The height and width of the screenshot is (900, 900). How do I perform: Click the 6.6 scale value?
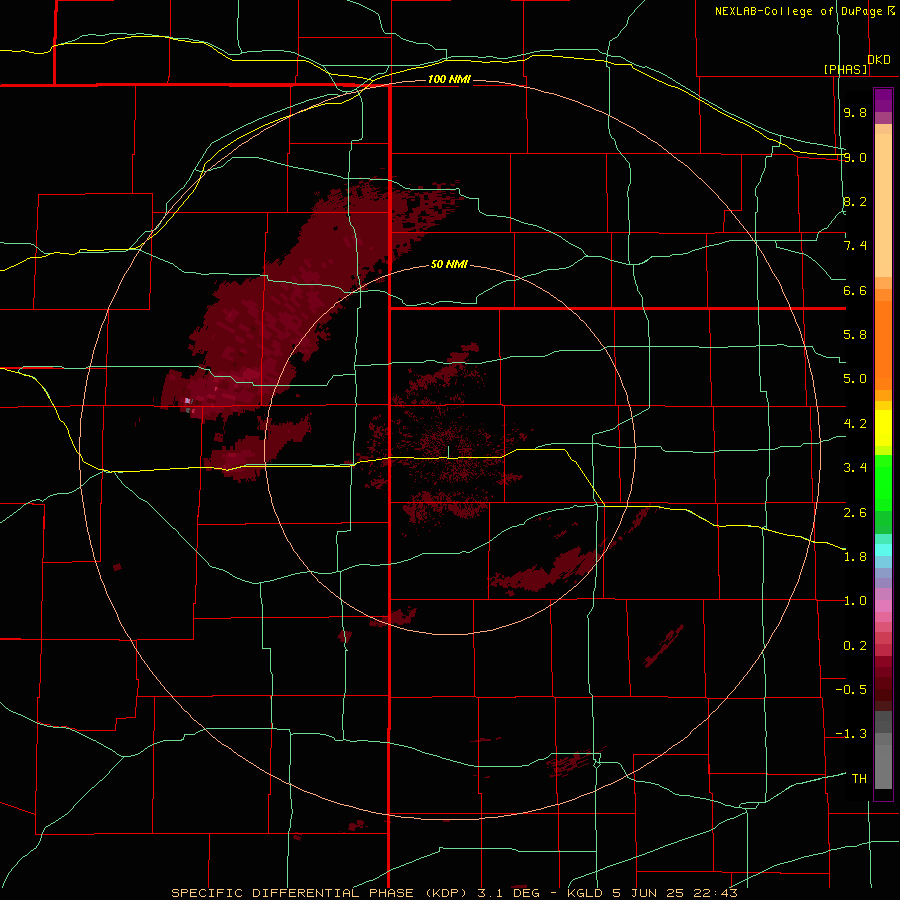pos(855,290)
